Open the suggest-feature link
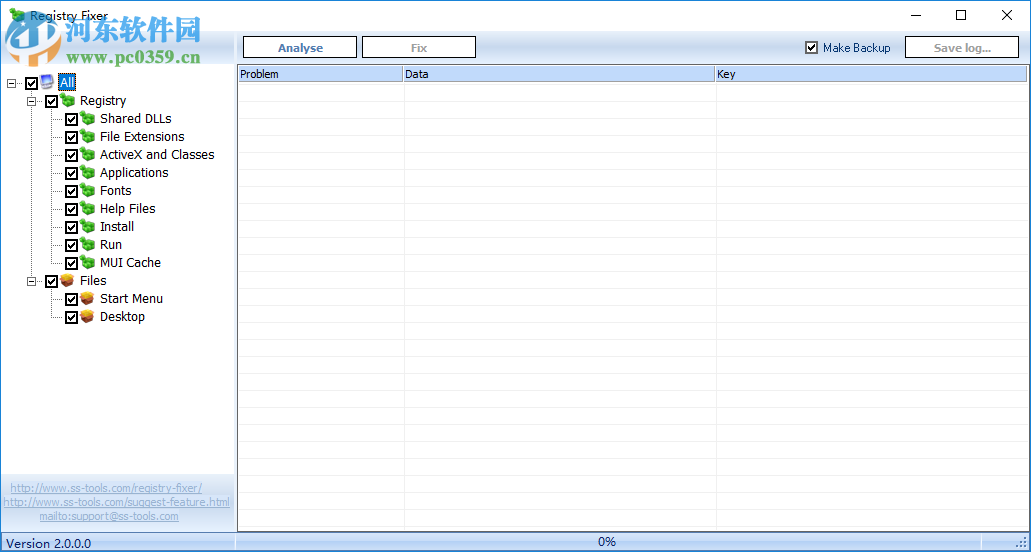The width and height of the screenshot is (1031, 552). (116, 502)
